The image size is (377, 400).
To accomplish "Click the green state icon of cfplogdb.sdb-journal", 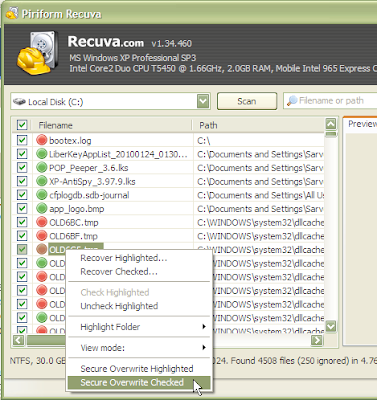I will [x=42, y=195].
